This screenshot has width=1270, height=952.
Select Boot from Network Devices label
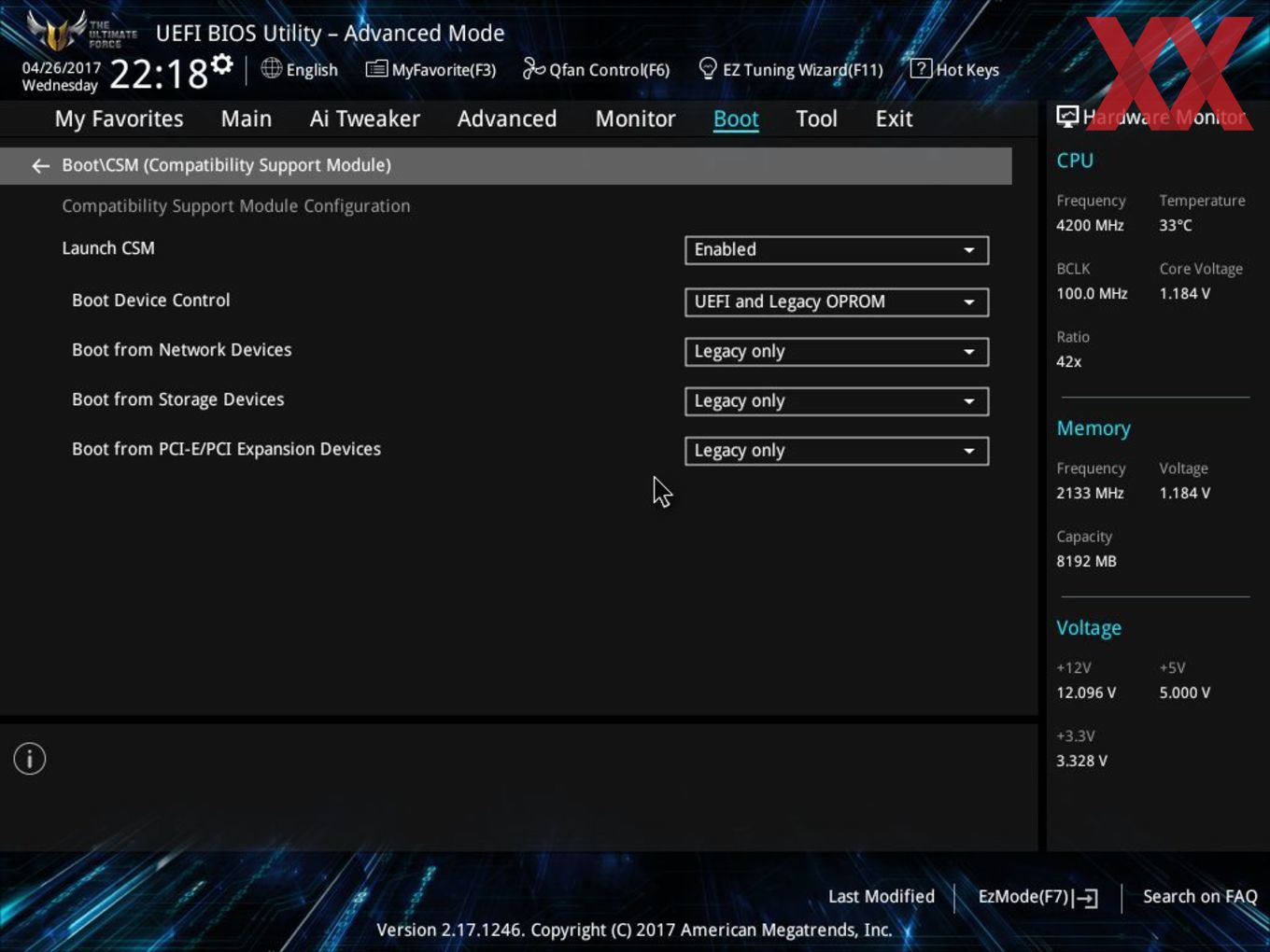182,350
